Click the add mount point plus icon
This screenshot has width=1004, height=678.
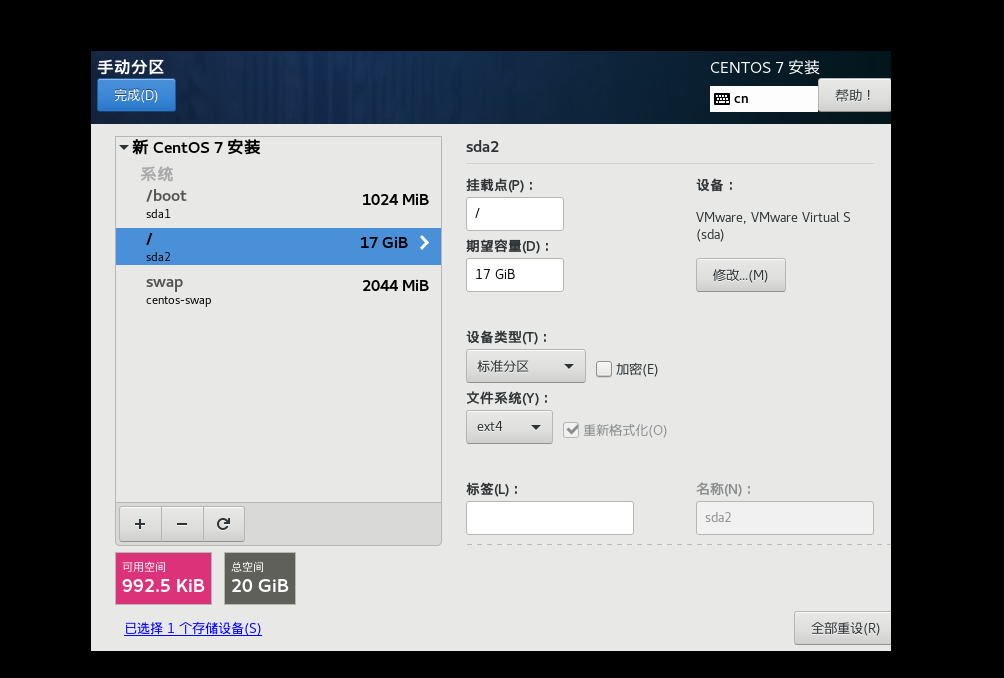[x=140, y=524]
